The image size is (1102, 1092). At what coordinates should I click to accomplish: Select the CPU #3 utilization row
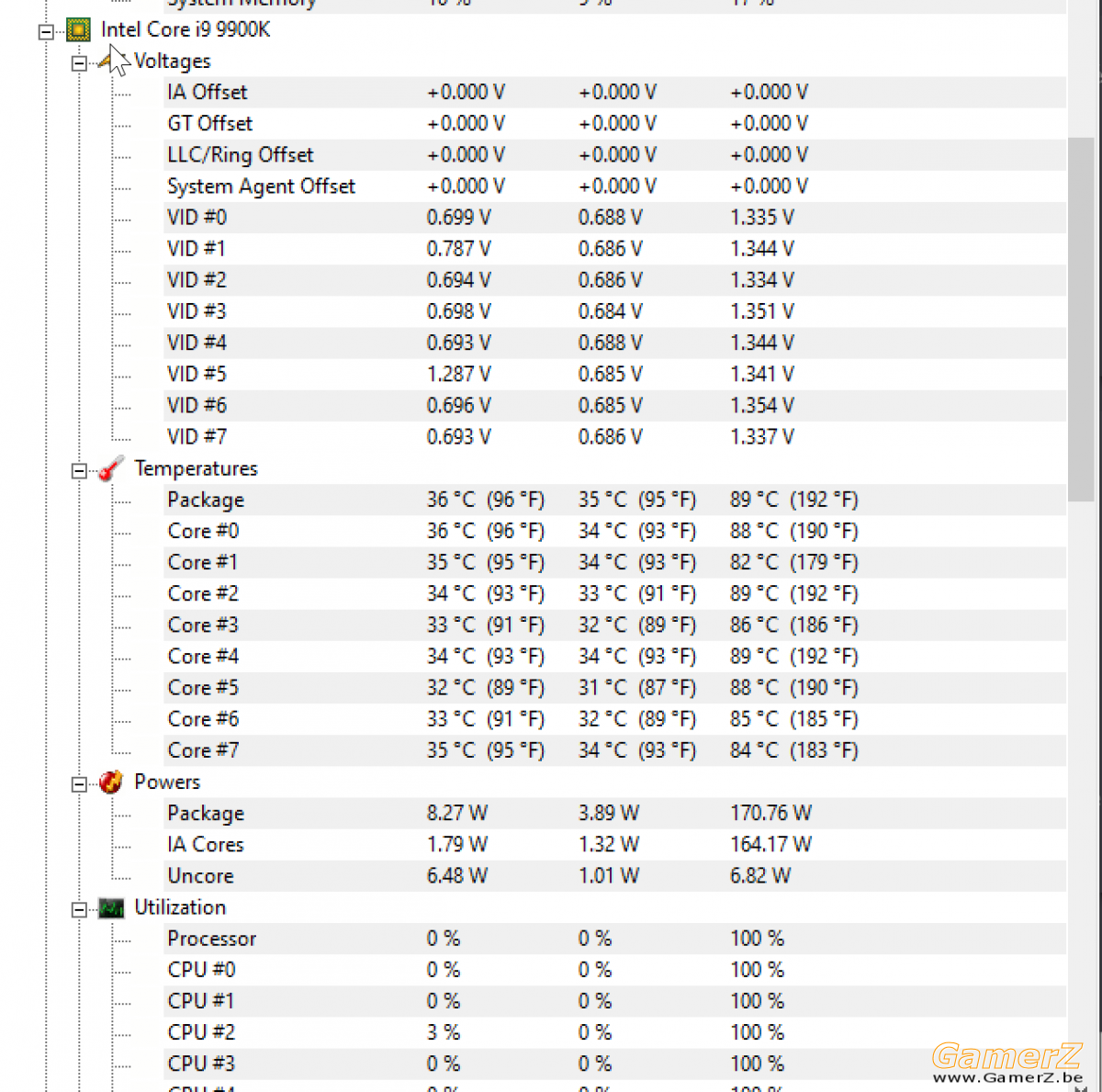click(x=613, y=1064)
